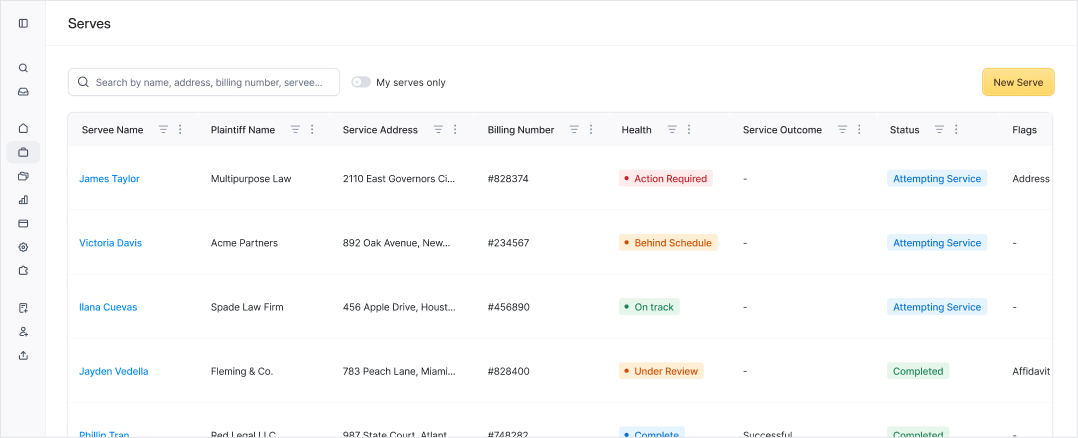Open Plaintiff Name column options menu
The height and width of the screenshot is (438, 1078).
click(x=312, y=130)
